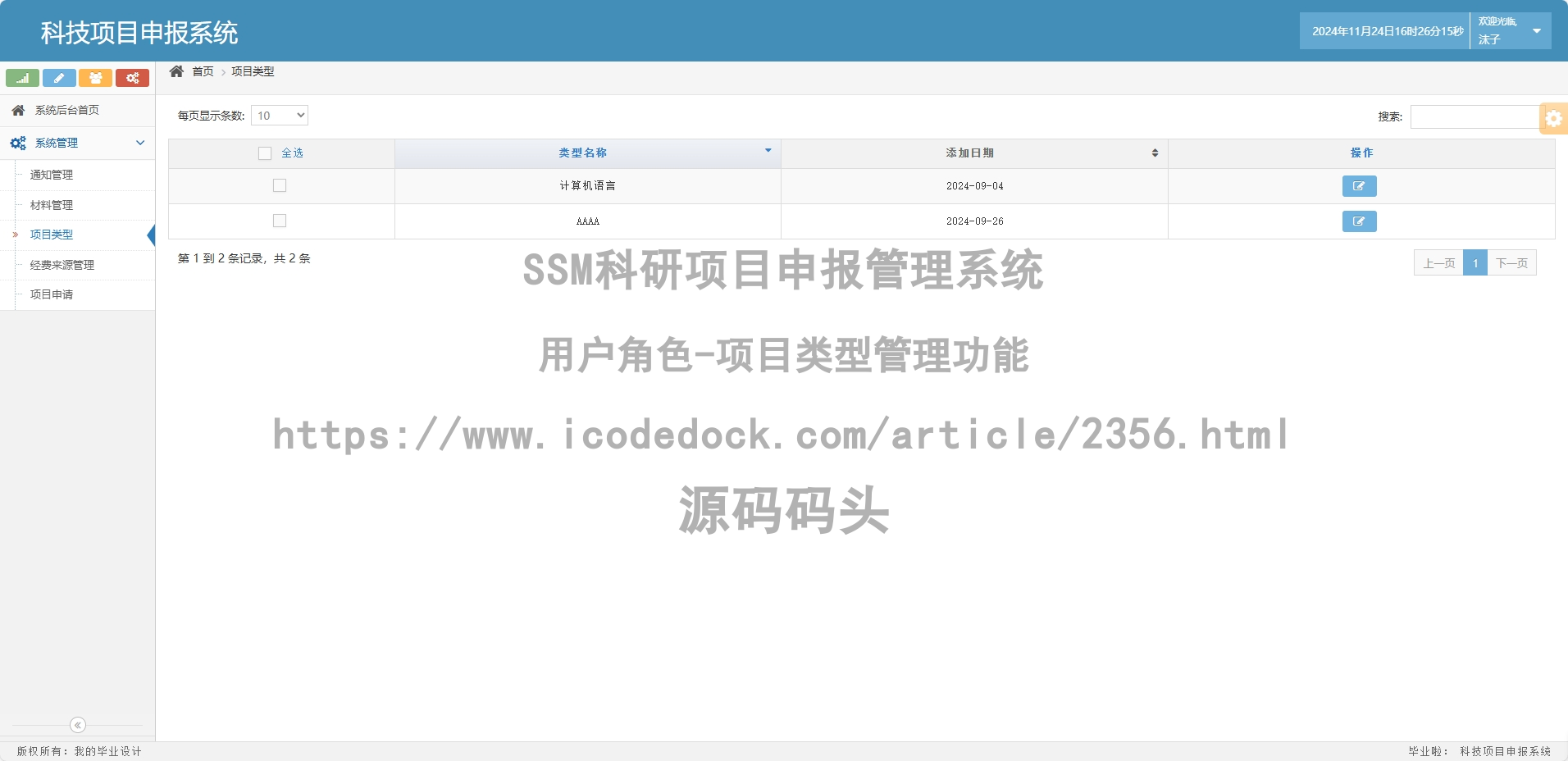This screenshot has height=761, width=1568.
Task: Click the header date-time display
Action: pos(1387,31)
